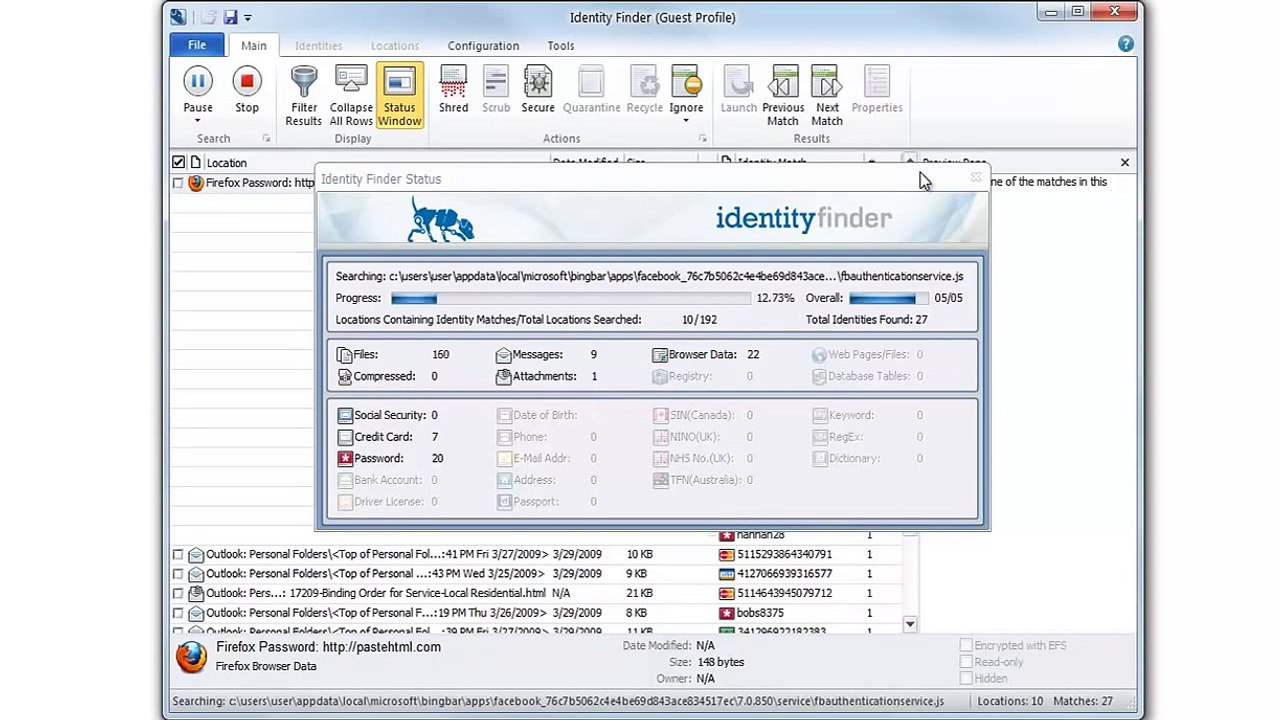
Task: Select the password match bobs8375
Action: 760,613
